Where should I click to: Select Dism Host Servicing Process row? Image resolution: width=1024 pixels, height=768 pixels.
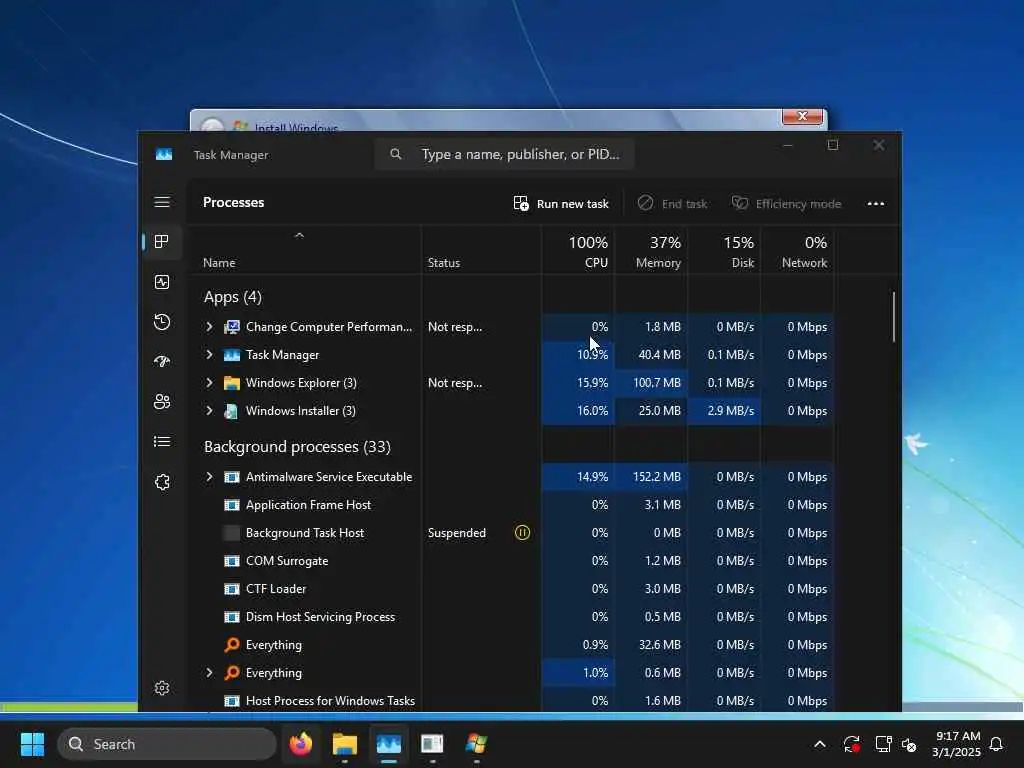coord(511,617)
